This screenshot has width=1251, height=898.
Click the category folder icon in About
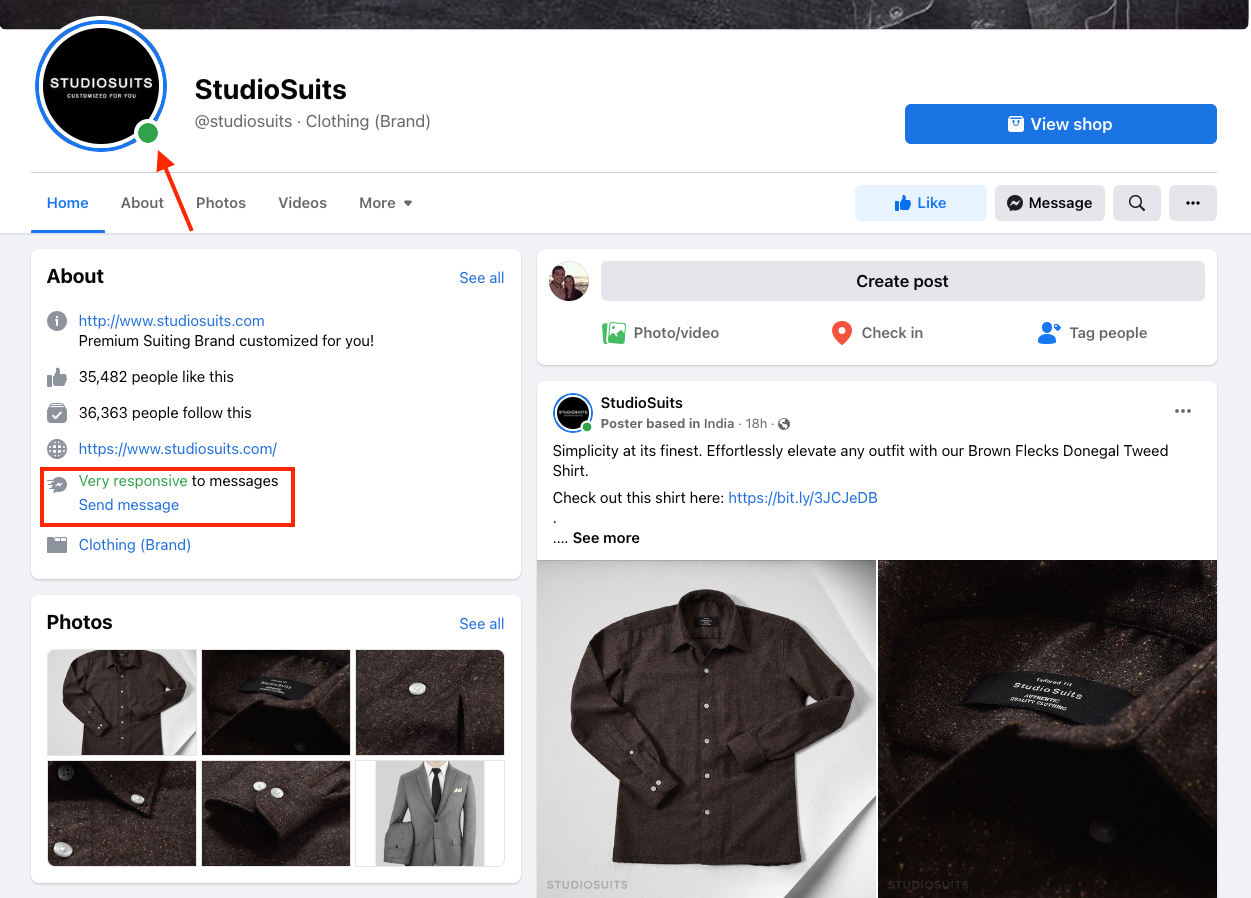point(57,545)
